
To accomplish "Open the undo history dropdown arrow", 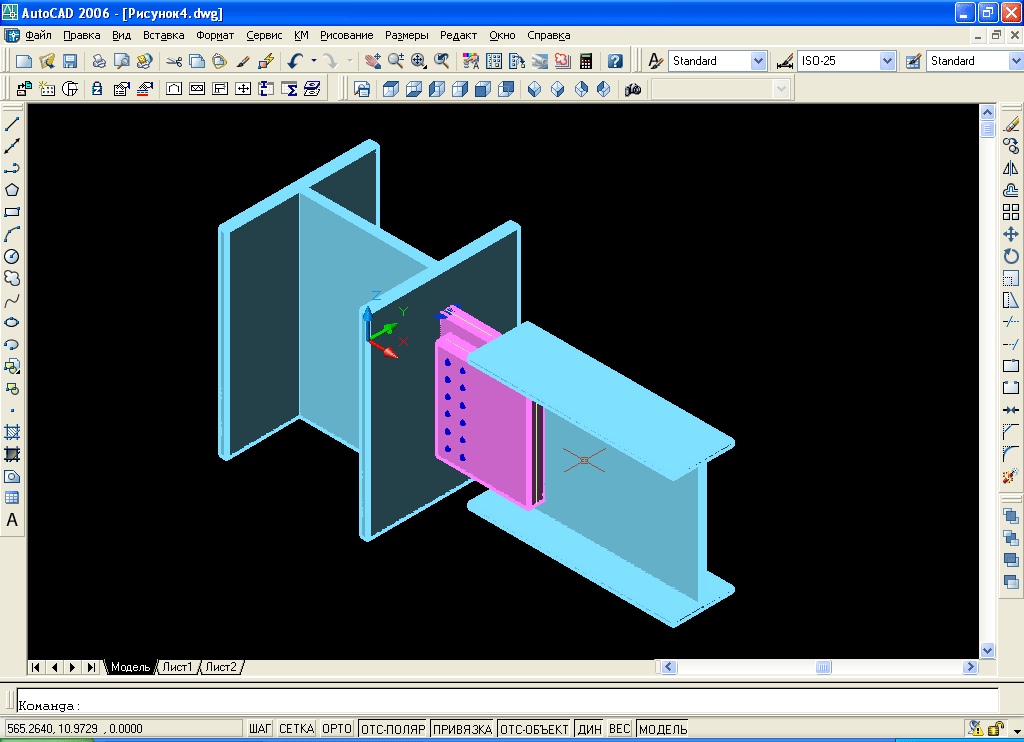I will (x=313, y=61).
